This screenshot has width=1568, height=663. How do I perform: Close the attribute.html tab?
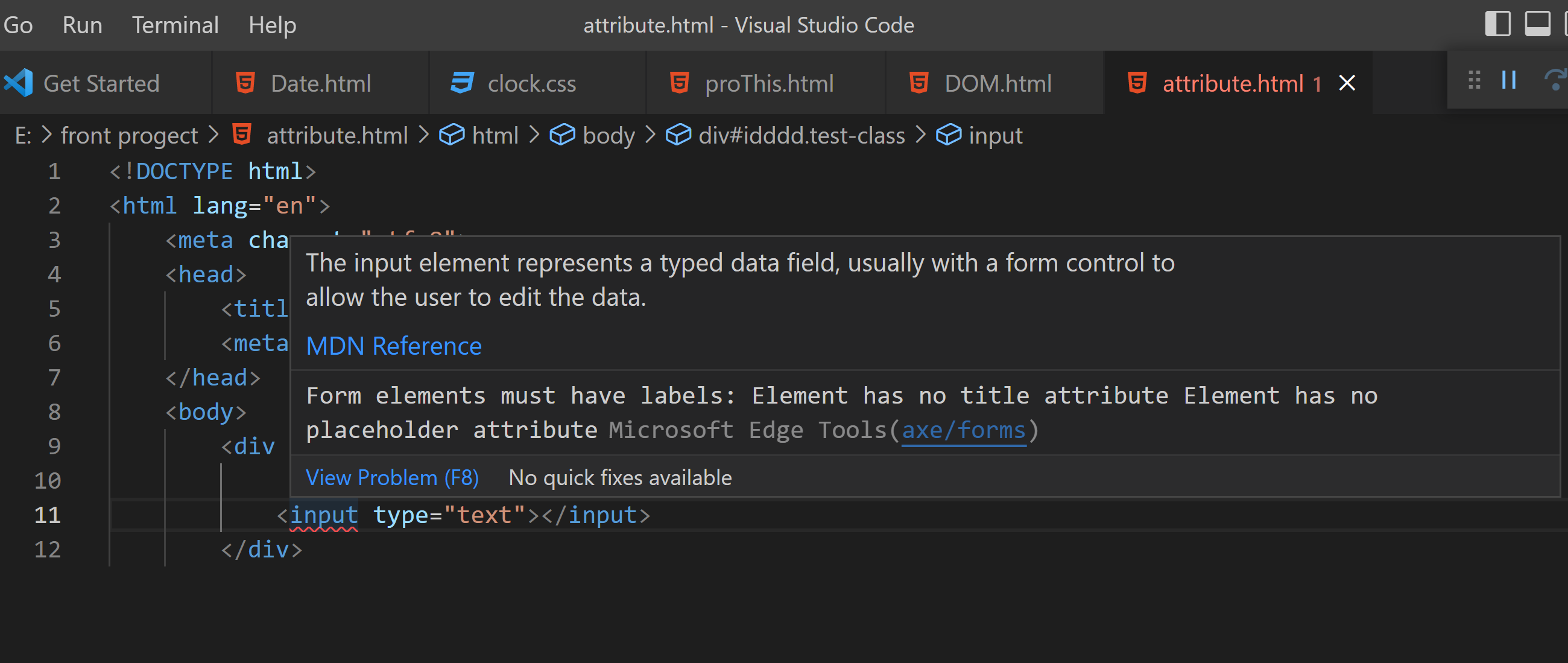pyautogui.click(x=1347, y=83)
